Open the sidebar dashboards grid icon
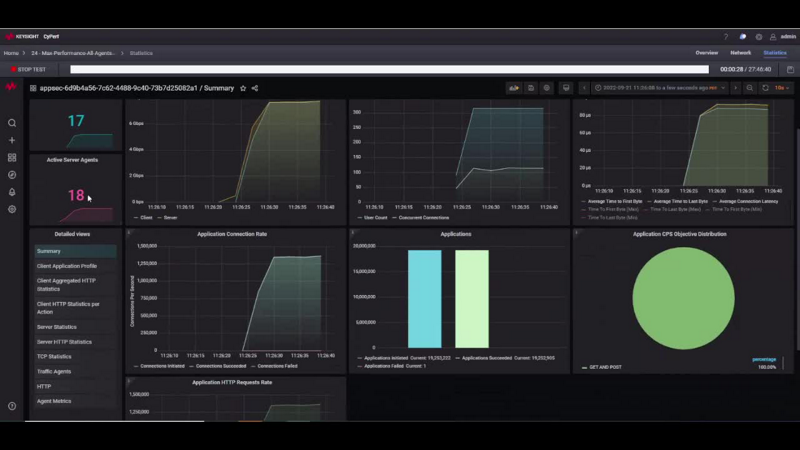Viewport: 800px width, 450px height. point(12,158)
